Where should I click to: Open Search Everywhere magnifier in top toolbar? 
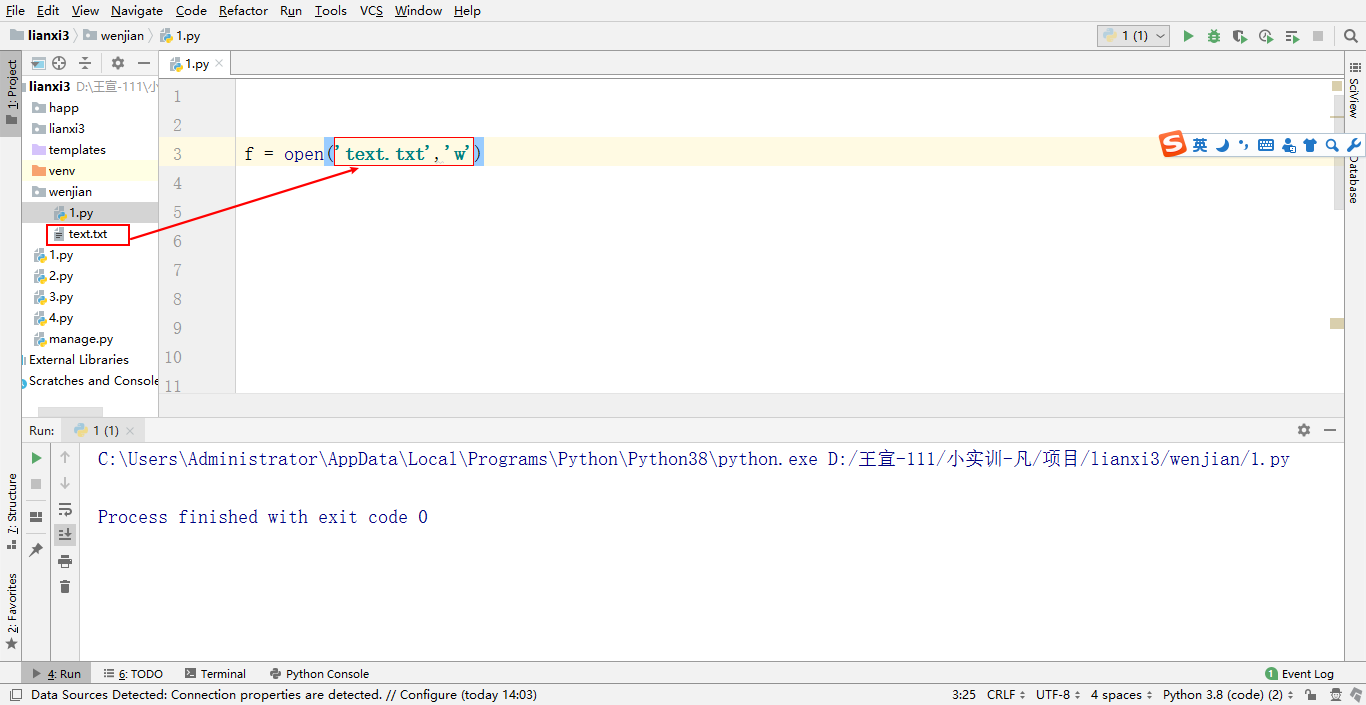tap(1350, 36)
